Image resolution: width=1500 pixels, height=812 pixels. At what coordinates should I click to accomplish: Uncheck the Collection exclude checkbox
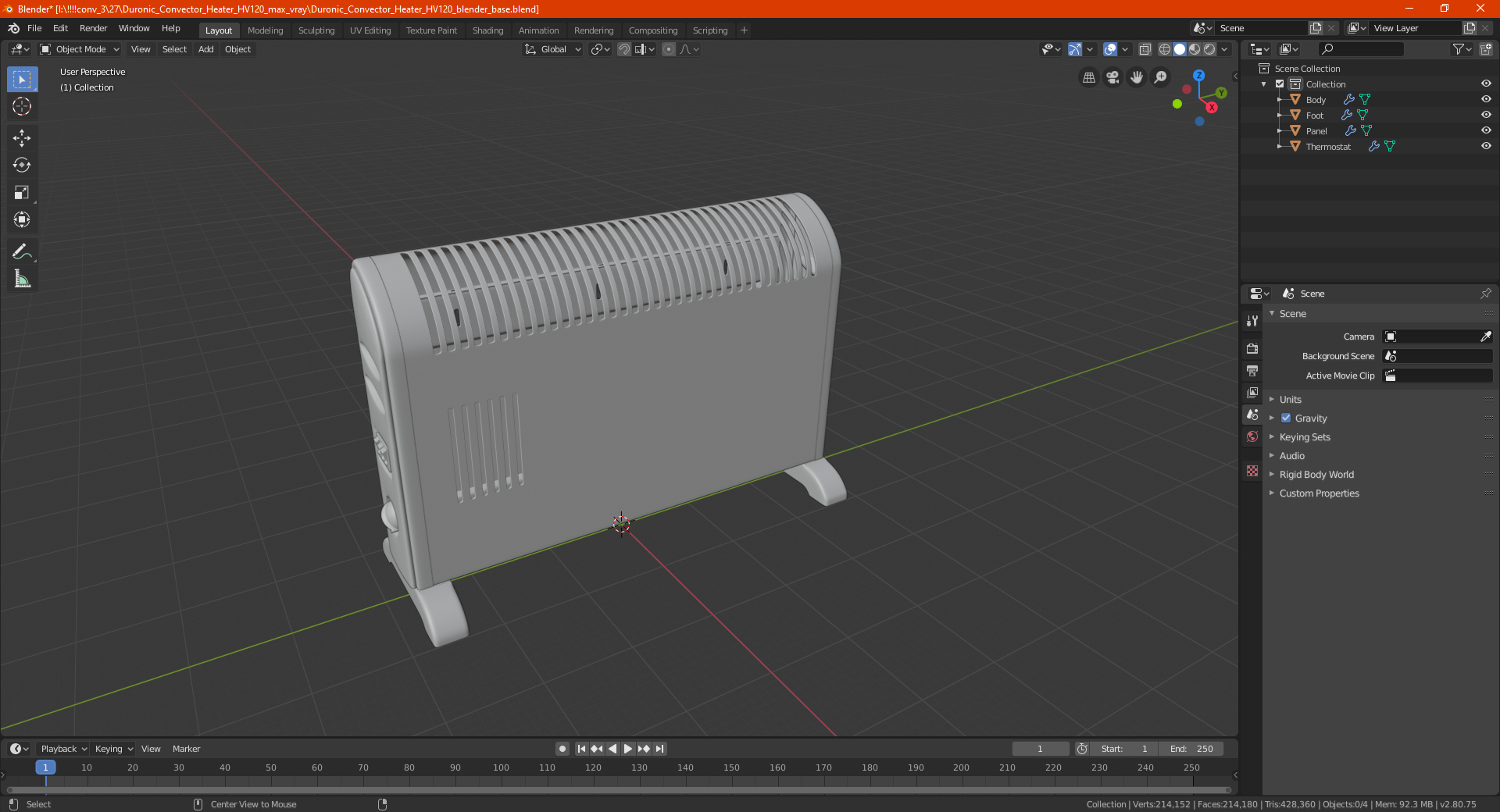pyautogui.click(x=1280, y=84)
